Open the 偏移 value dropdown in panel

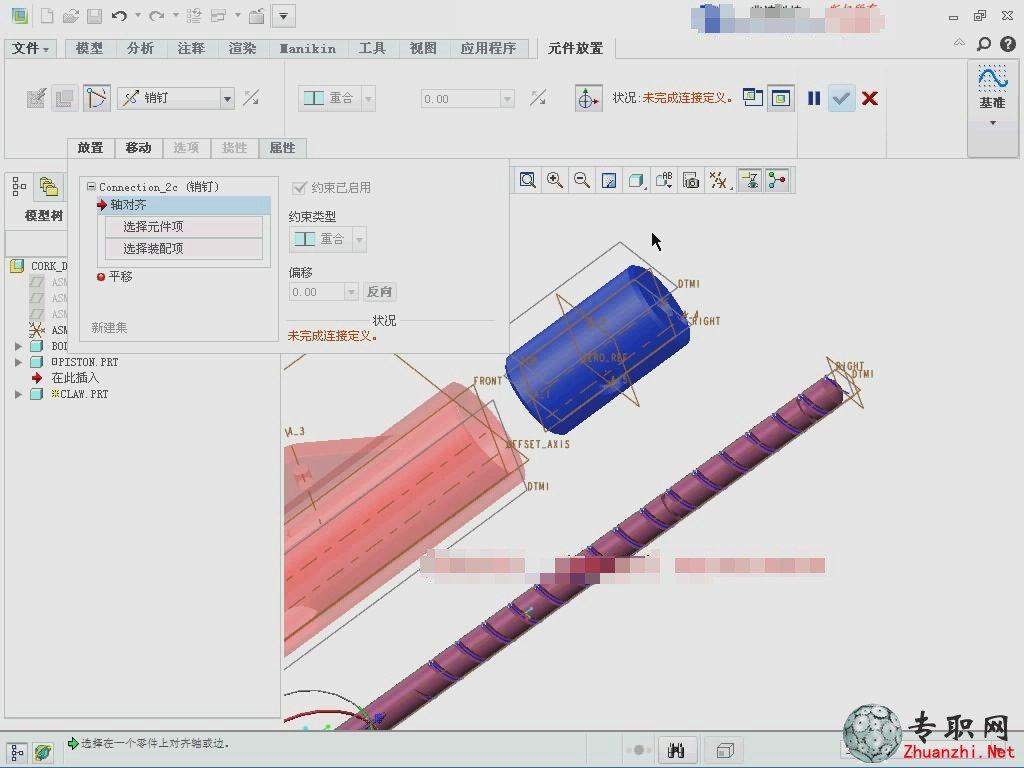click(x=351, y=292)
